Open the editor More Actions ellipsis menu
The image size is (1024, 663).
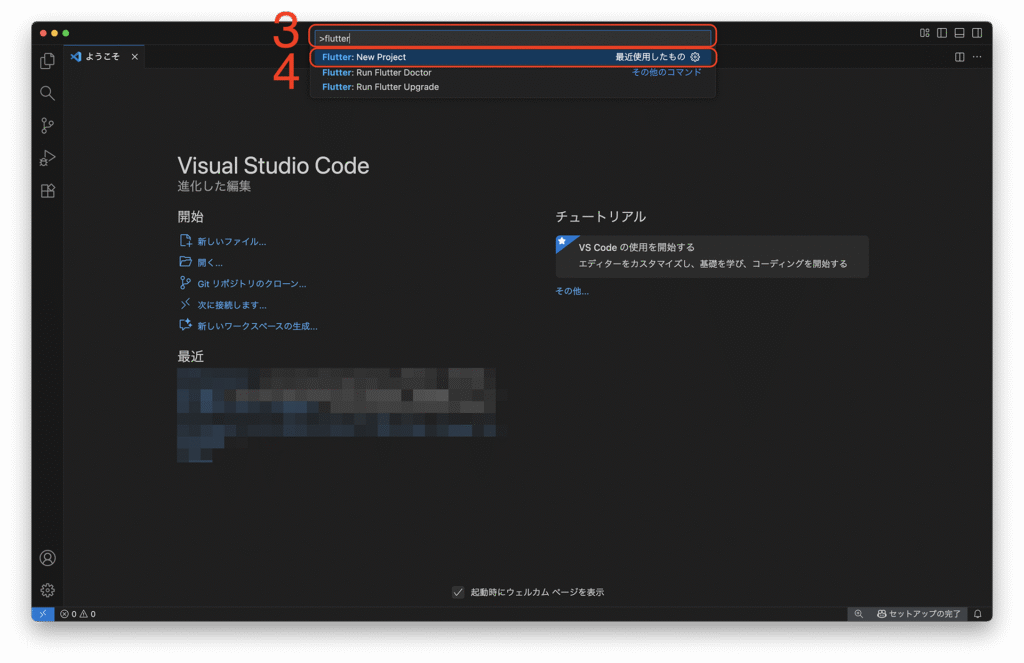[977, 57]
